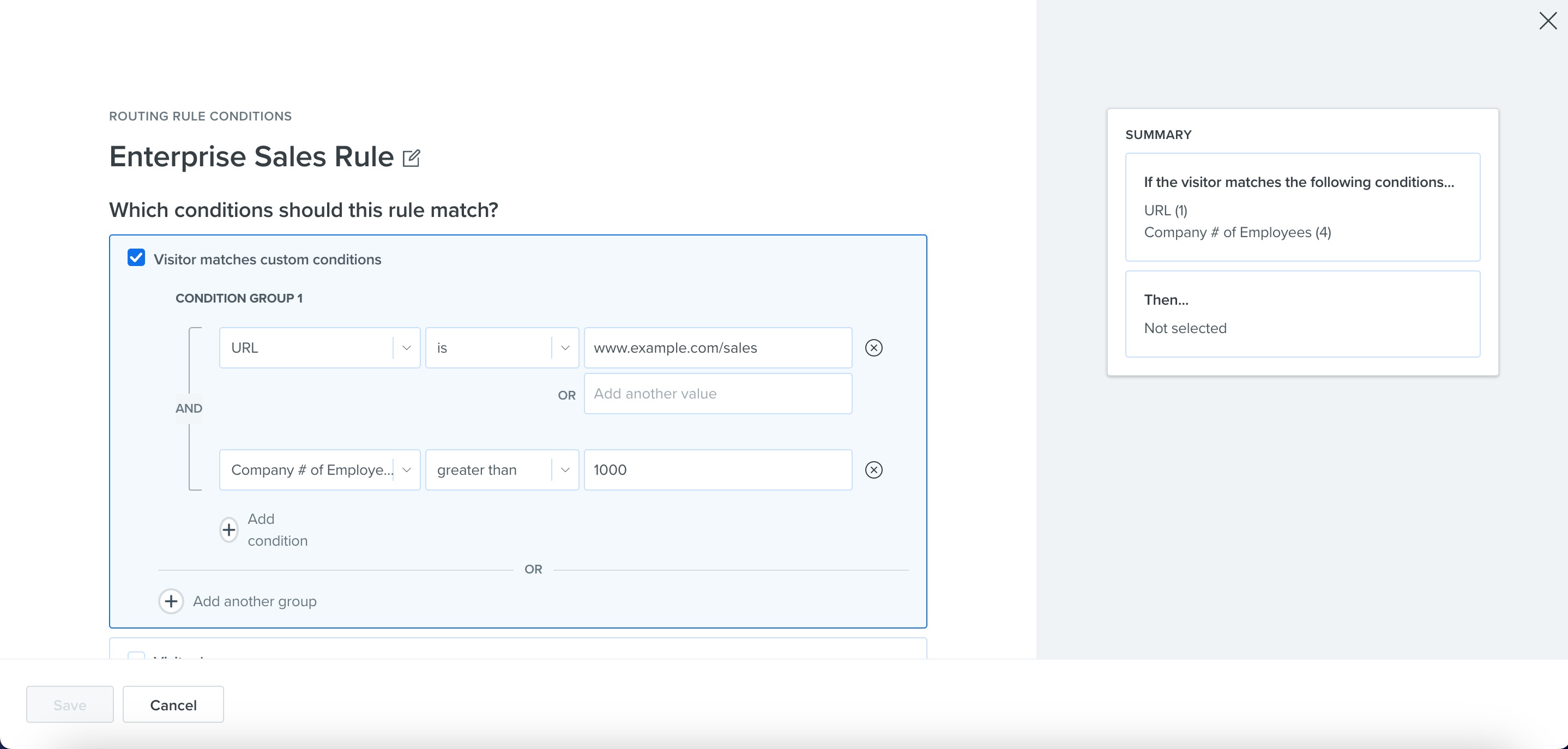
Task: Toggle the partially hidden second condition checkbox
Action: (136, 656)
